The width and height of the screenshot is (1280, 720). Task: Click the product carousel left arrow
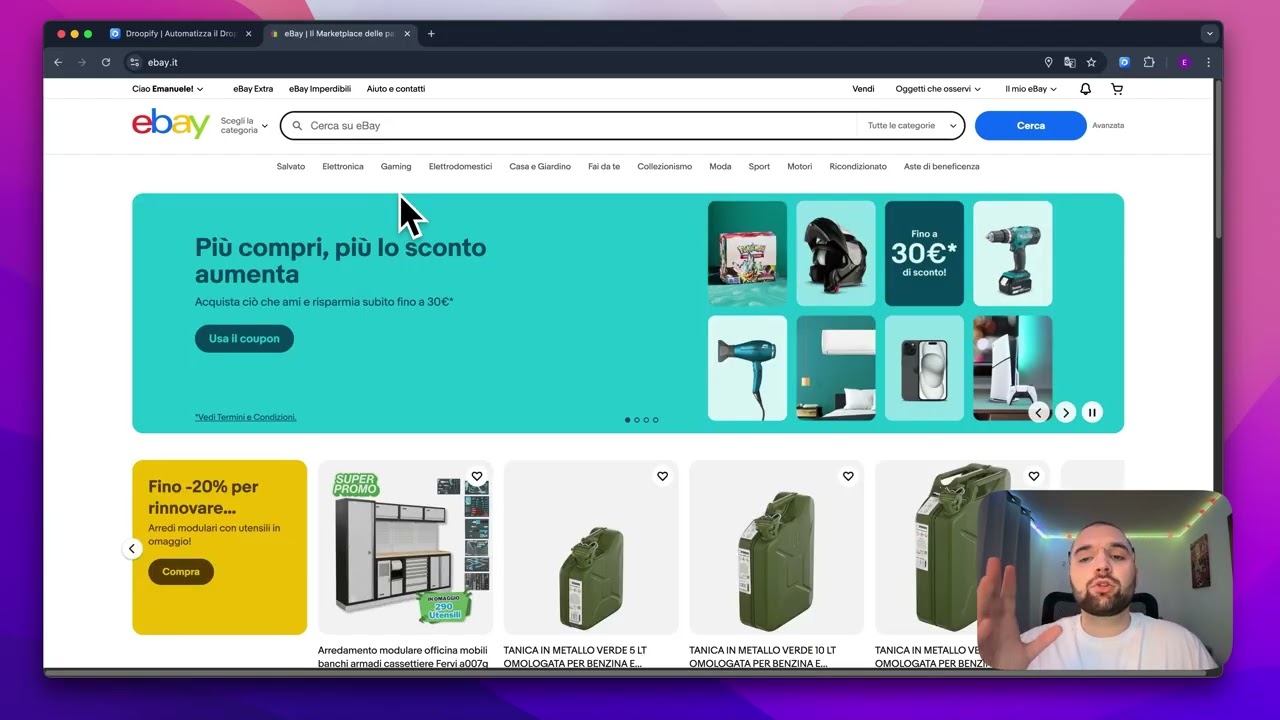point(132,548)
